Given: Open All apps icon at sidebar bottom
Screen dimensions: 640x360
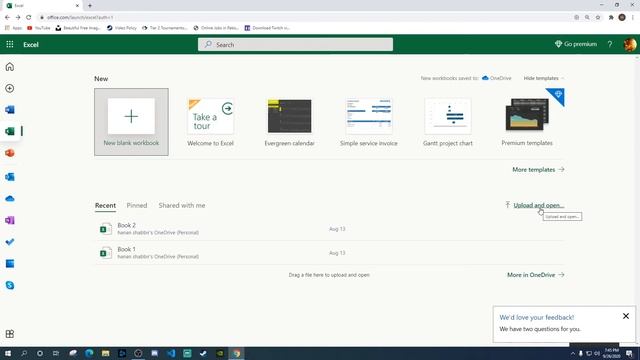Looking at the screenshot, I should click(x=10, y=334).
